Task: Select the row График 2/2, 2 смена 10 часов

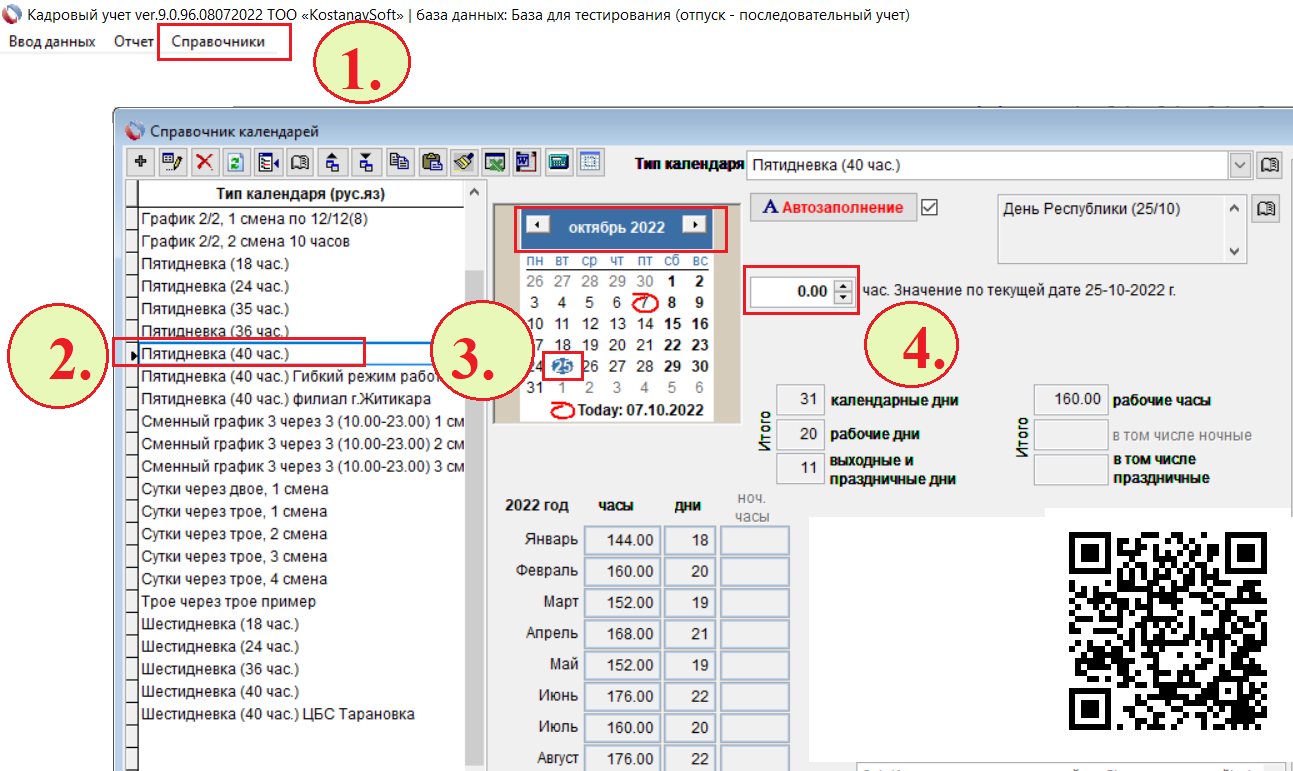Action: [301, 241]
